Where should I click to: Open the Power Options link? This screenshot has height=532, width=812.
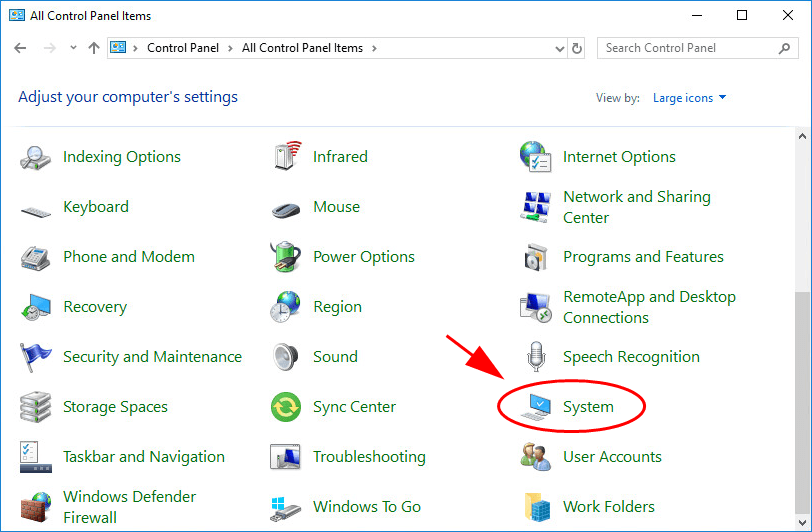pos(364,257)
